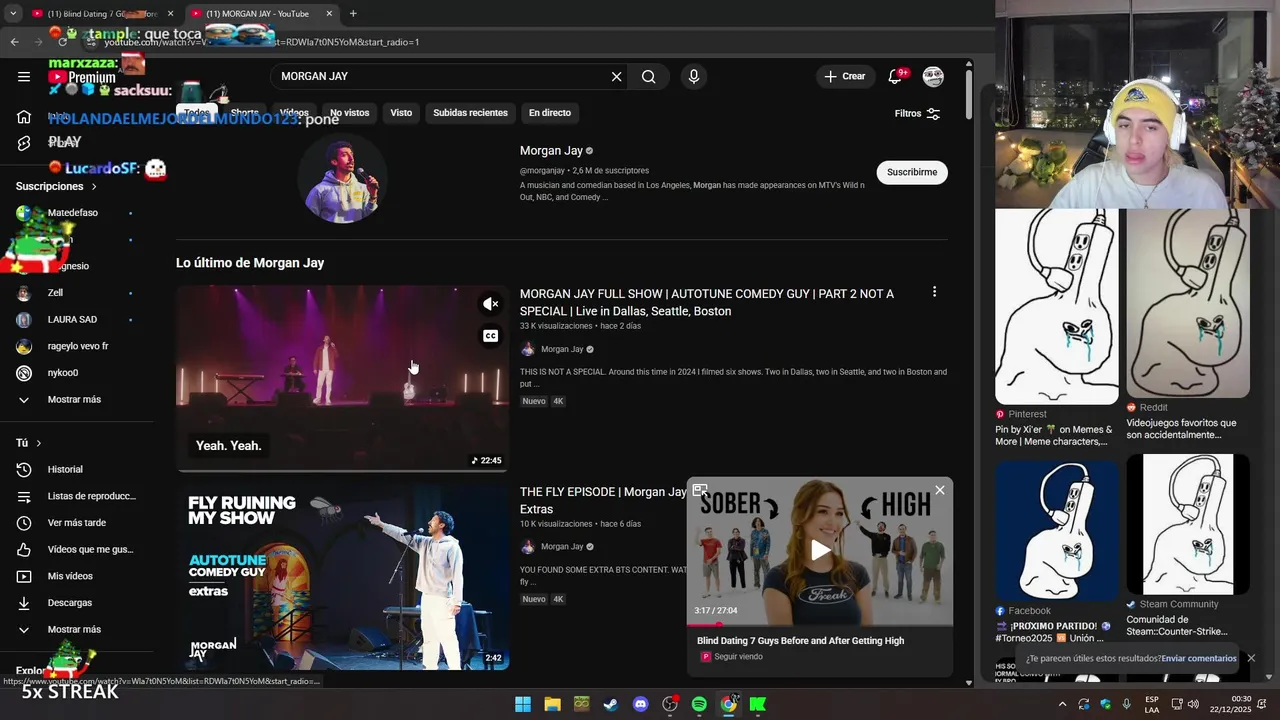Toggle captions on the FULL SHOW preview

[x=490, y=336]
